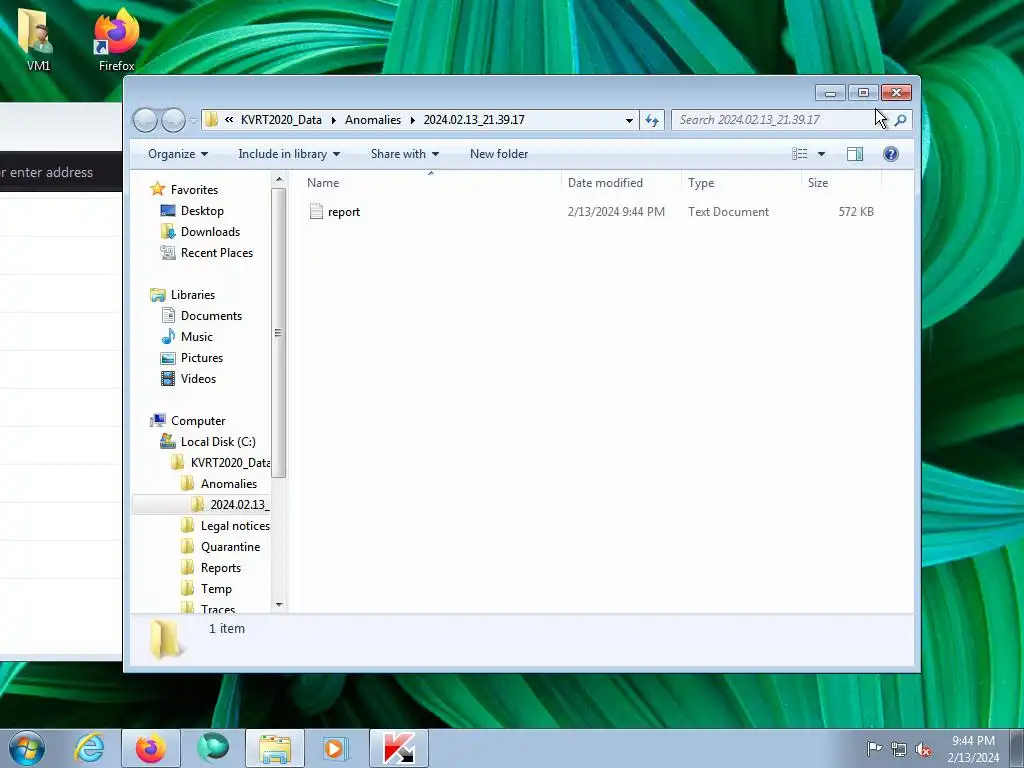Click Anomalies in address breadcrumb
Image resolution: width=1024 pixels, height=768 pixels.
(373, 120)
